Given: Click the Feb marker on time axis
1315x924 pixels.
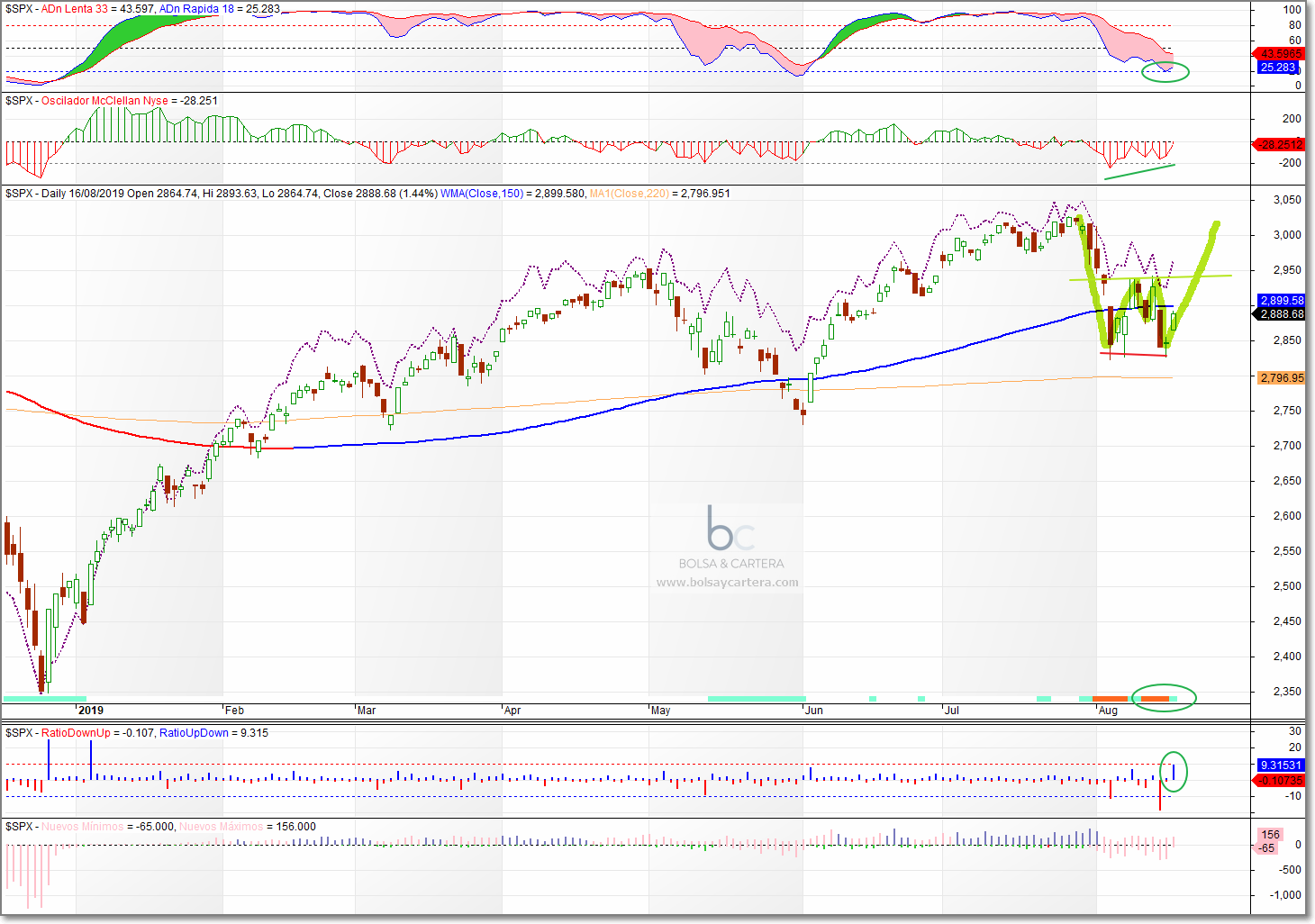Looking at the screenshot, I should [234, 711].
